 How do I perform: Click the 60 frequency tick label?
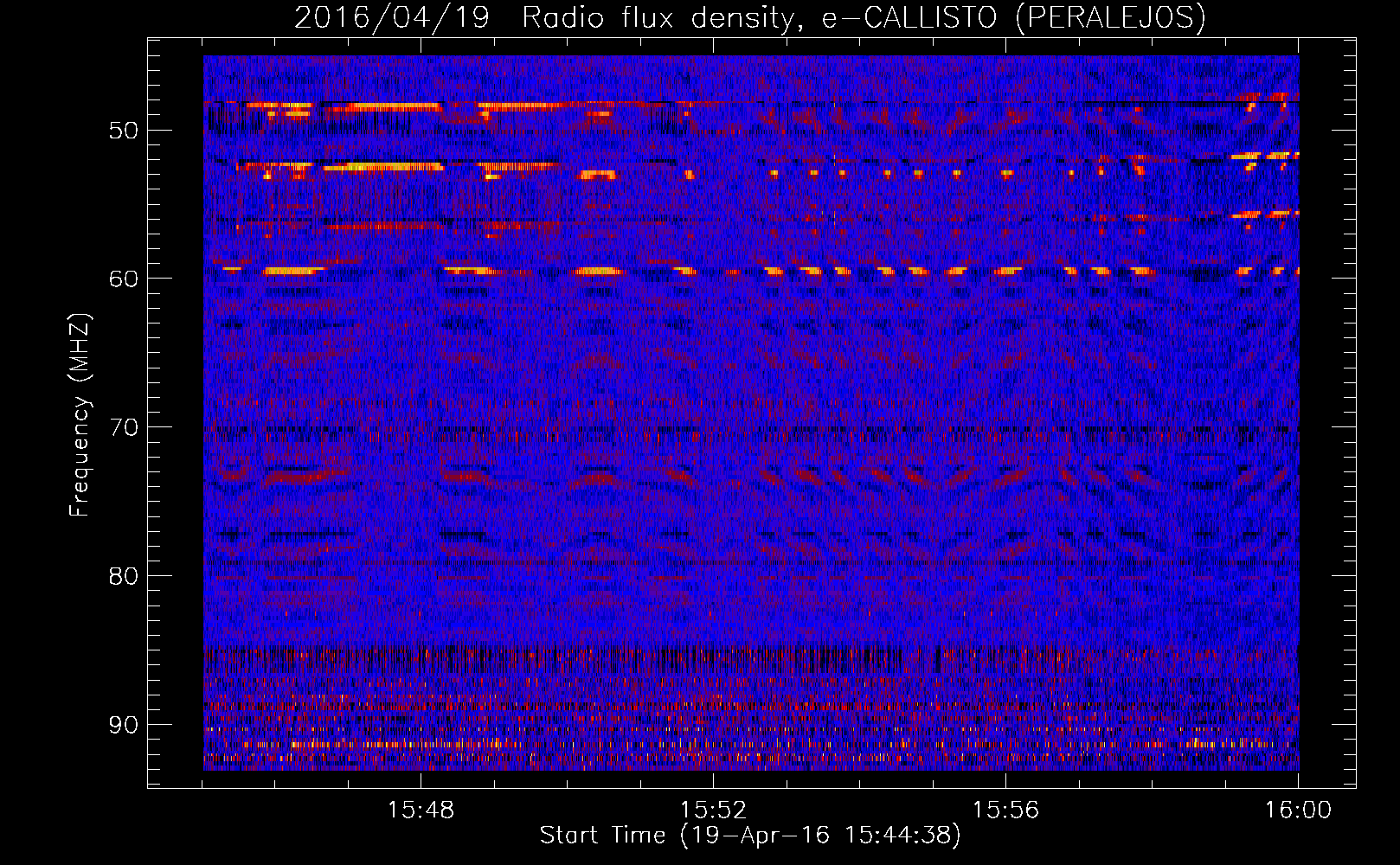pyautogui.click(x=123, y=279)
